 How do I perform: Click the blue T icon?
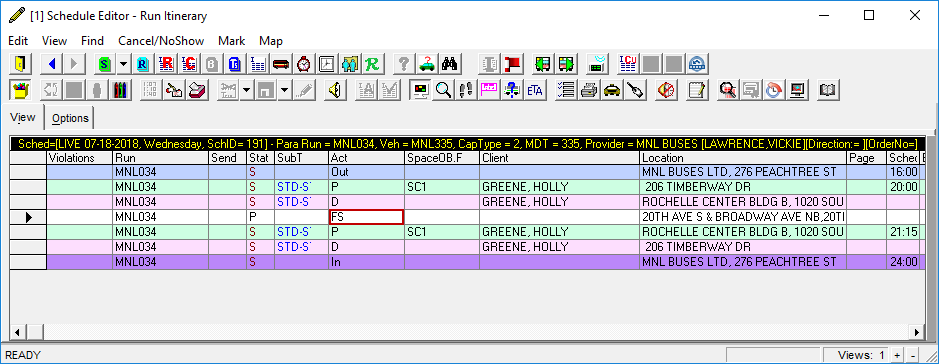click(x=235, y=63)
